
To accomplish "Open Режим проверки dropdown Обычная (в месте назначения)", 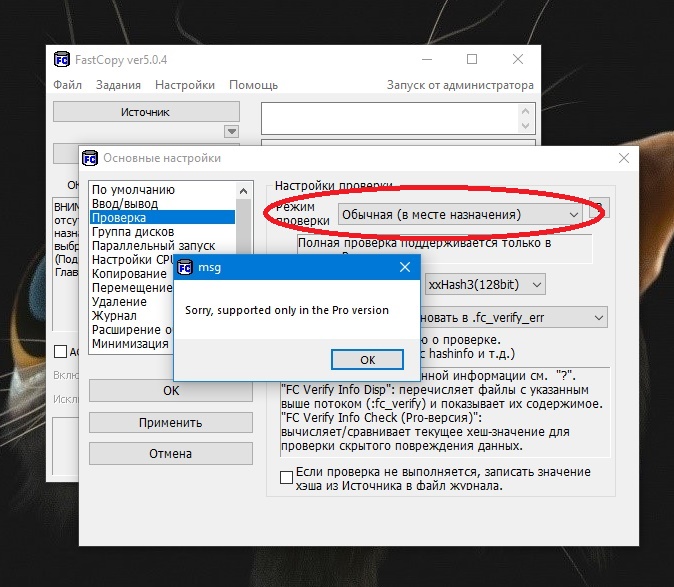I will (460, 214).
